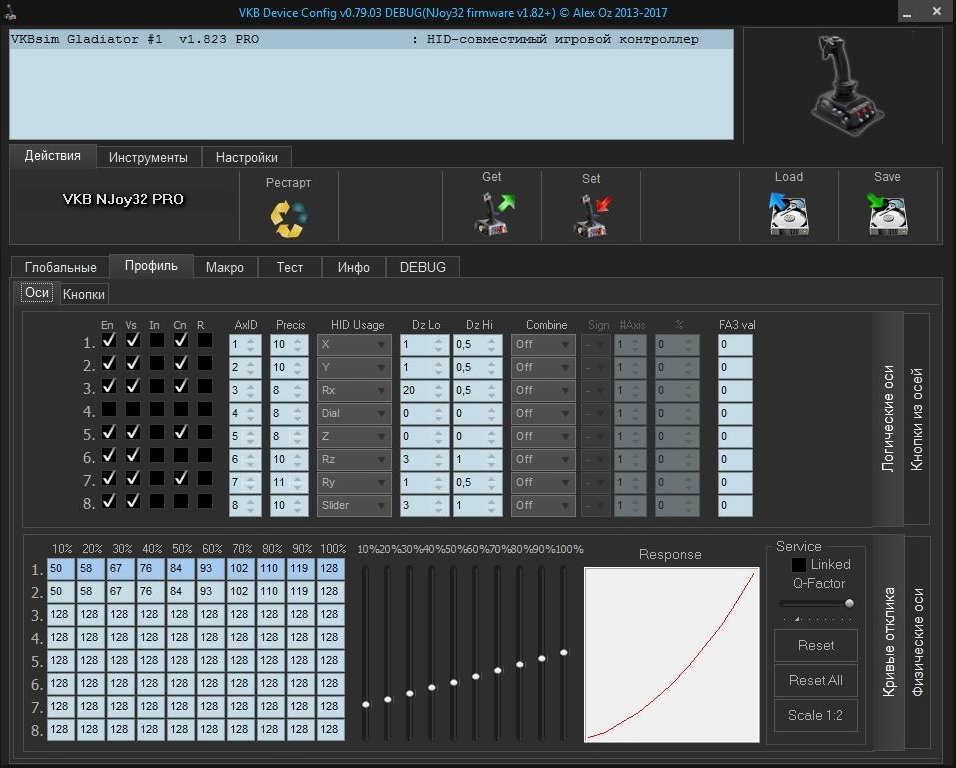Minimize the VKB Device Config window

pyautogui.click(x=907, y=12)
